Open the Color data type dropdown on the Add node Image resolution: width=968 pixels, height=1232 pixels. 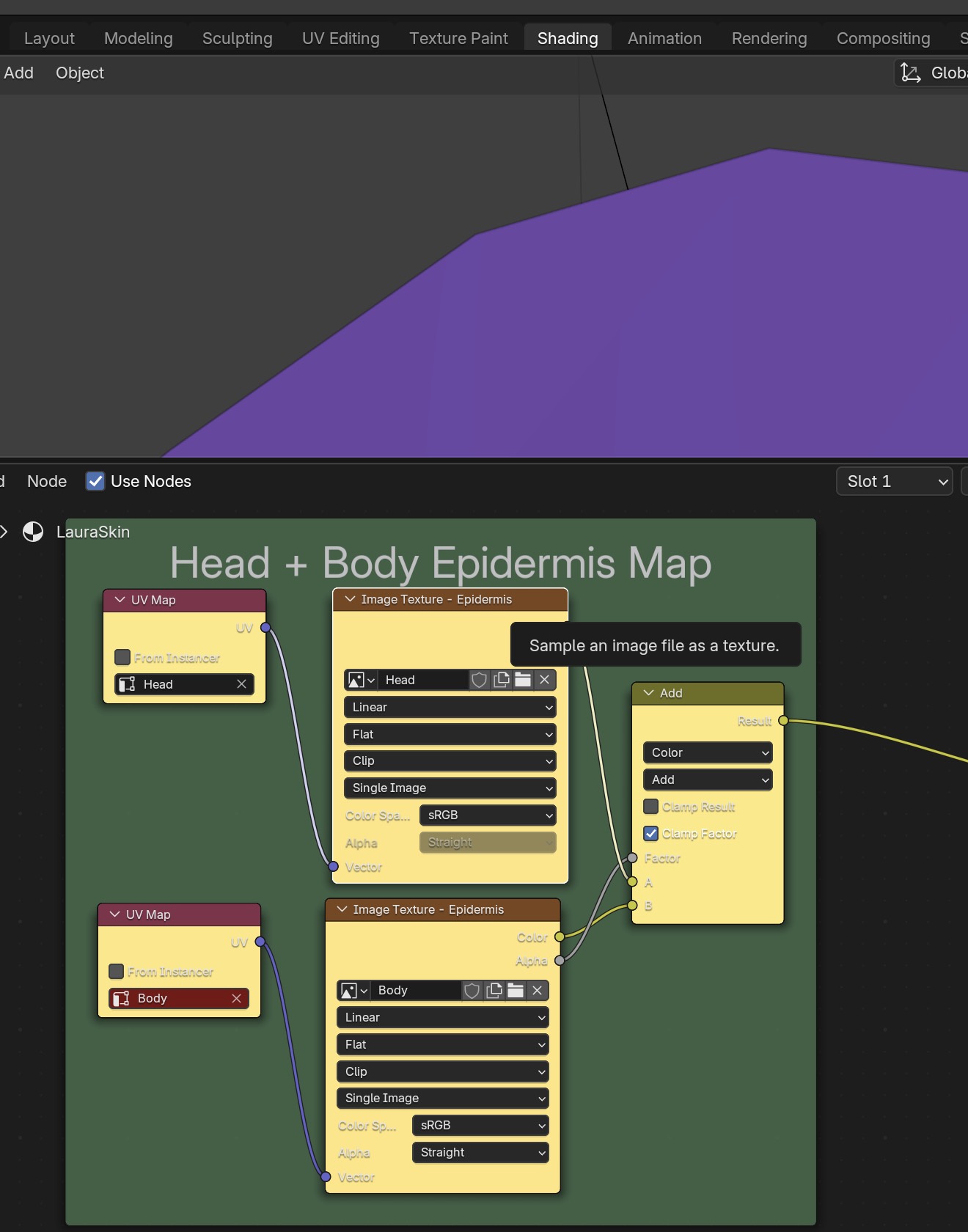click(x=708, y=752)
